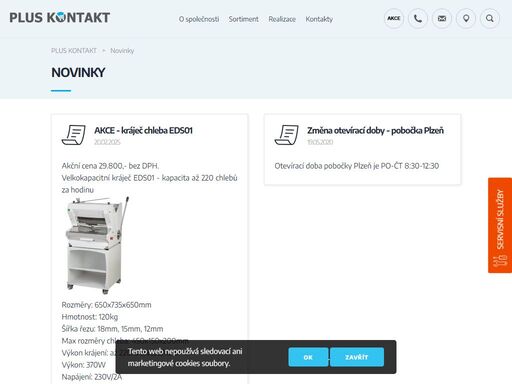Open article AKCE - kráječ chleba EDS01
This screenshot has width=512, height=384.
143,130
